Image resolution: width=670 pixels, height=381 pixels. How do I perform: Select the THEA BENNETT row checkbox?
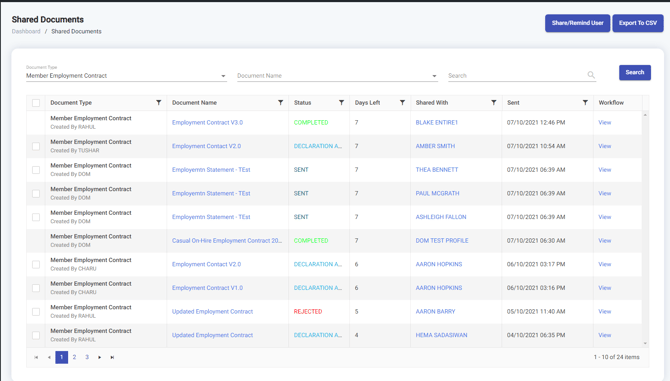(36, 170)
